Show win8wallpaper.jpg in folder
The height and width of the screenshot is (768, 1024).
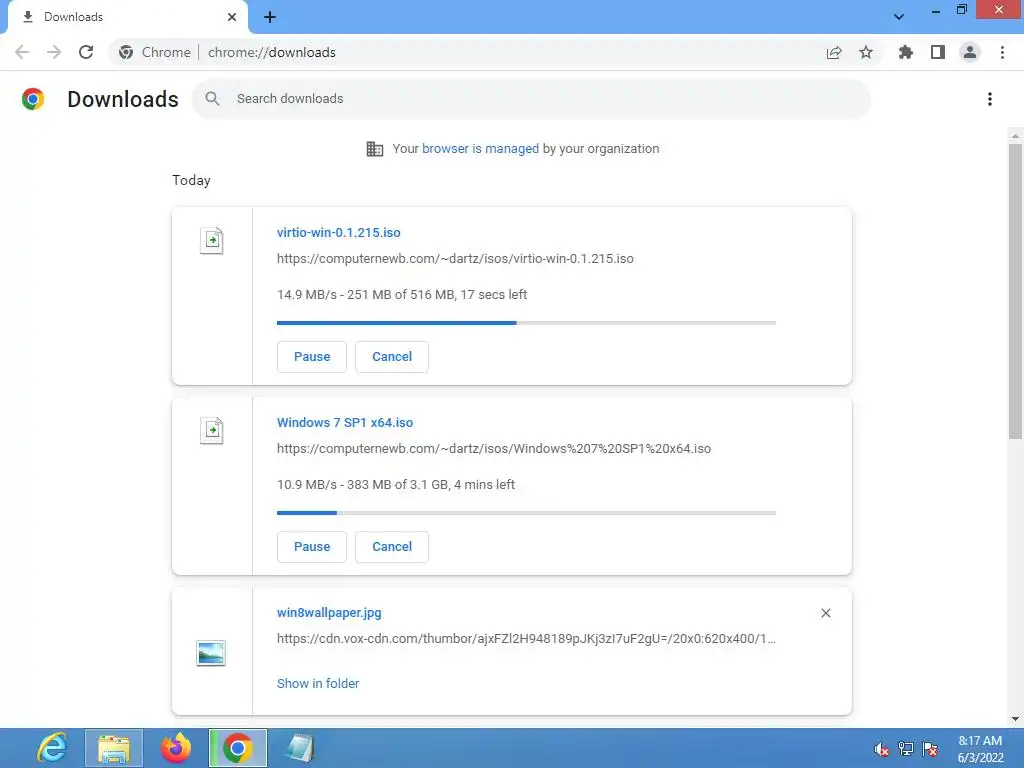click(x=318, y=683)
